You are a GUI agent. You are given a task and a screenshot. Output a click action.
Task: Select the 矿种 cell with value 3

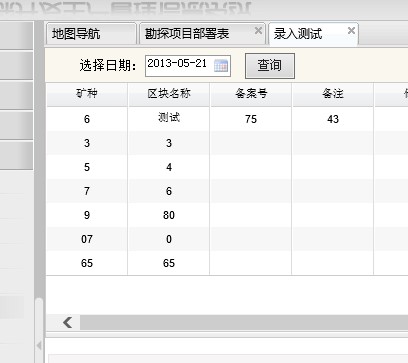[87, 143]
